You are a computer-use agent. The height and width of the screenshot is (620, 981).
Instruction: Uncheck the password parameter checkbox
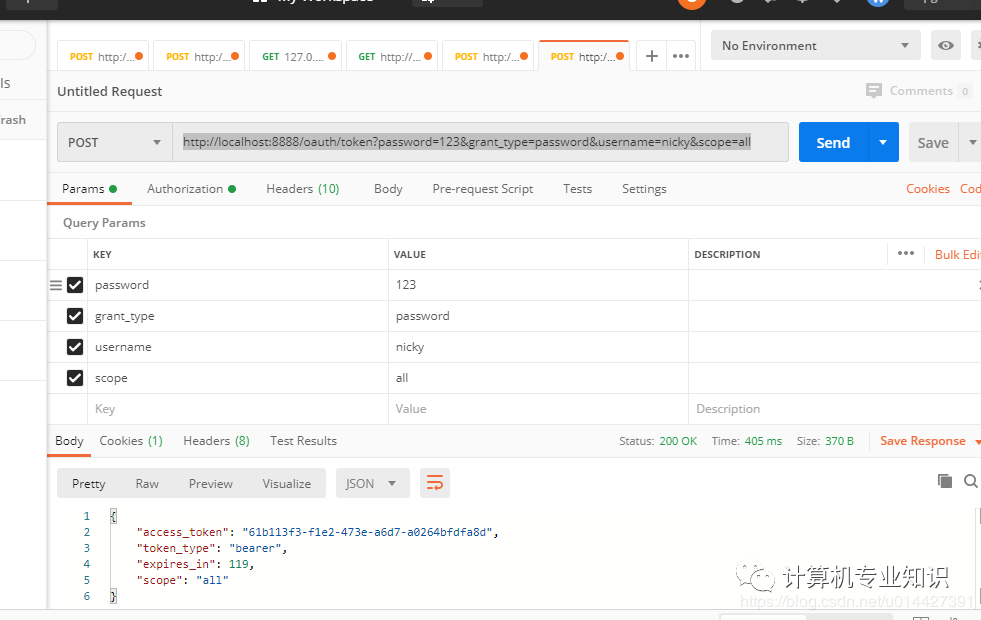[75, 285]
